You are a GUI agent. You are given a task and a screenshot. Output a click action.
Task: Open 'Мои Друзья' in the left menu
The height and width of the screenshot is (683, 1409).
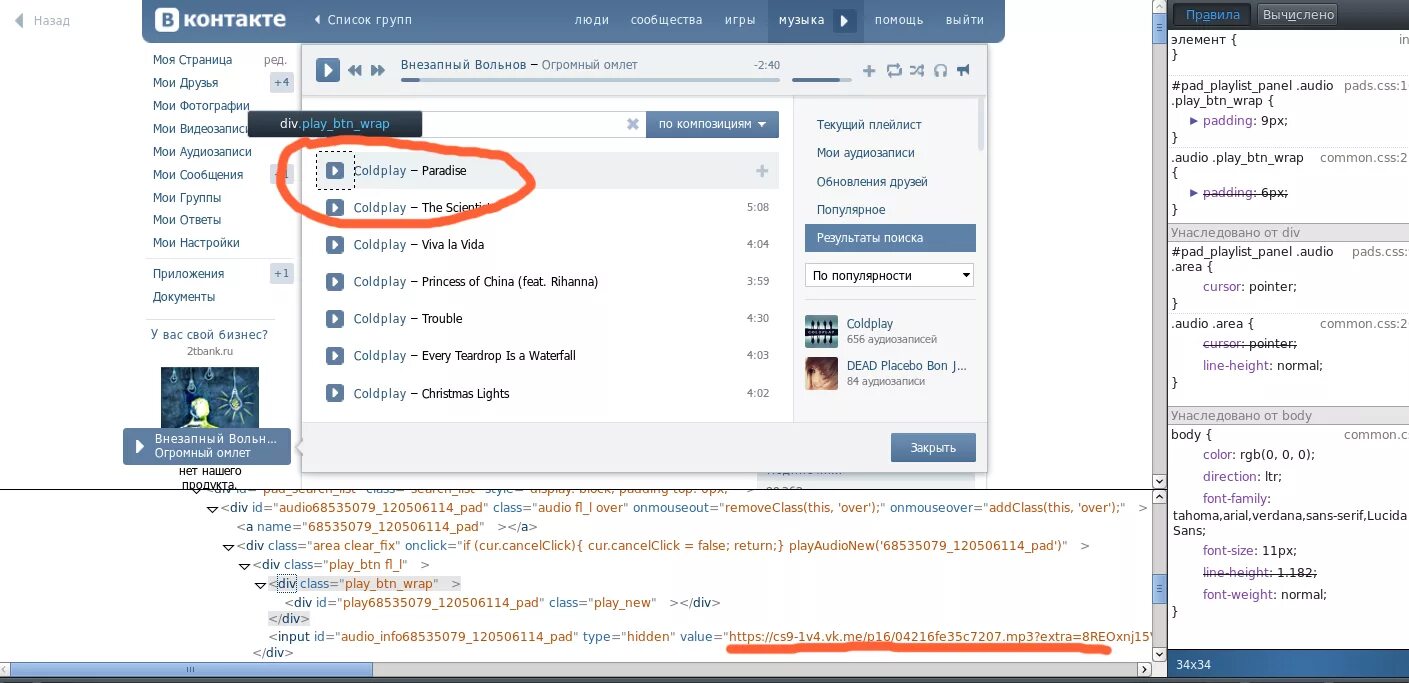[185, 83]
